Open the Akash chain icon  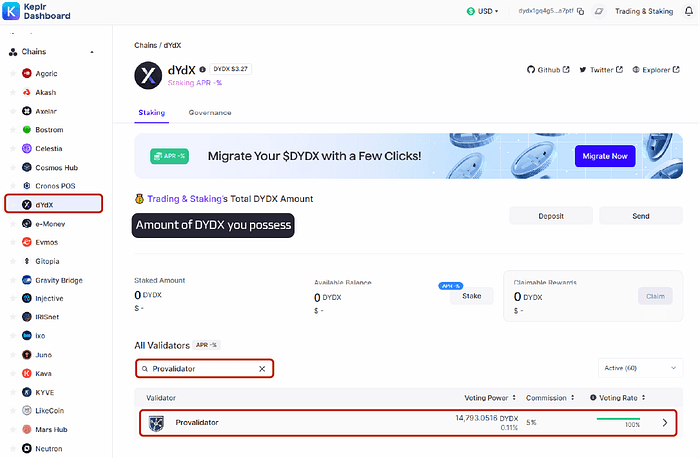point(27,92)
